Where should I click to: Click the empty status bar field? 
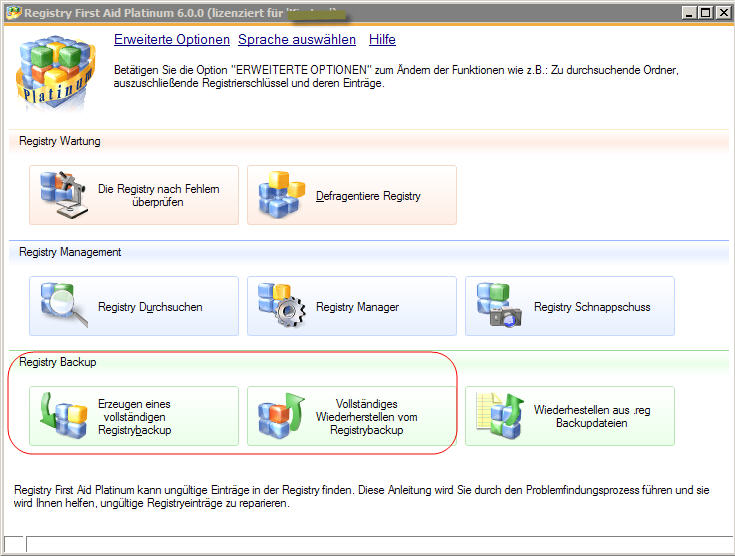379,544
